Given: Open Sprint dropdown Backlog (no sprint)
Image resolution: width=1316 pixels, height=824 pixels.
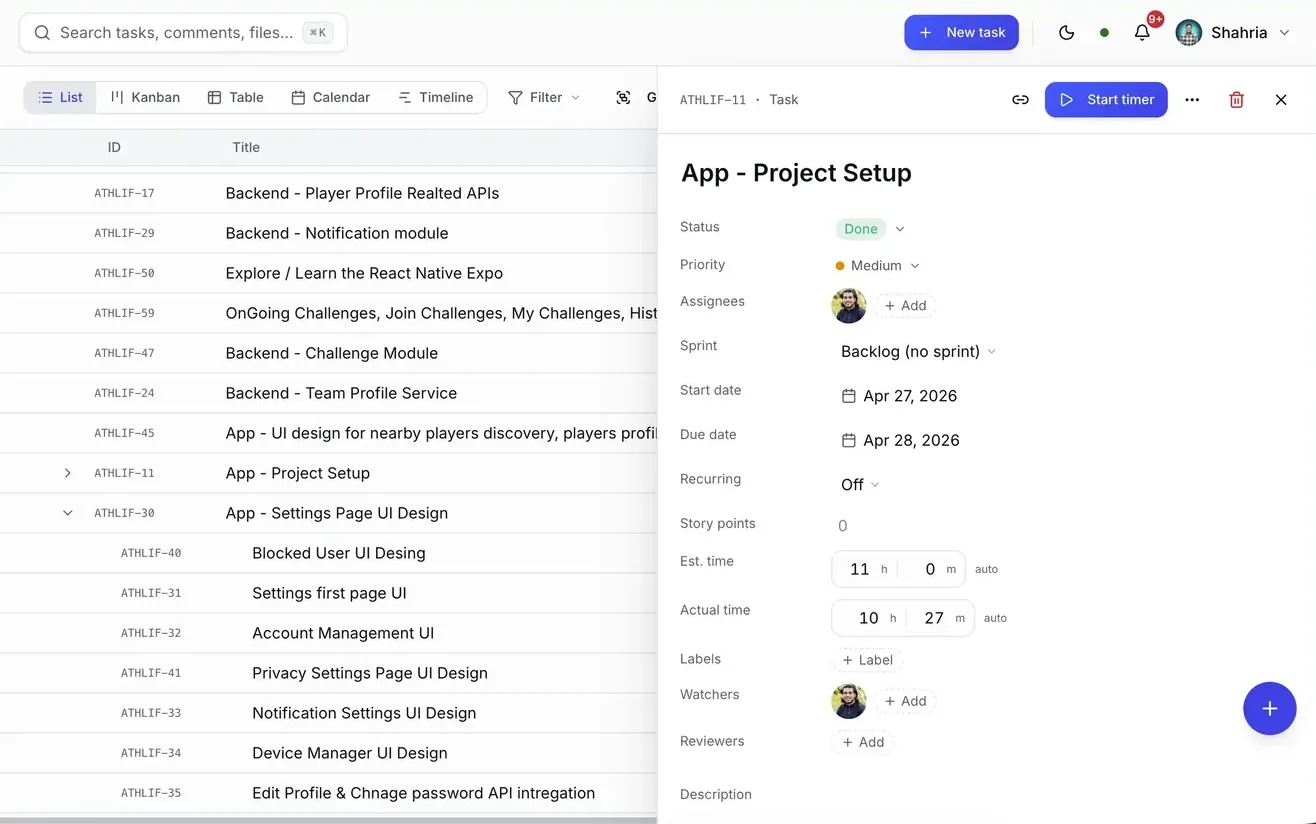Looking at the screenshot, I should point(918,352).
